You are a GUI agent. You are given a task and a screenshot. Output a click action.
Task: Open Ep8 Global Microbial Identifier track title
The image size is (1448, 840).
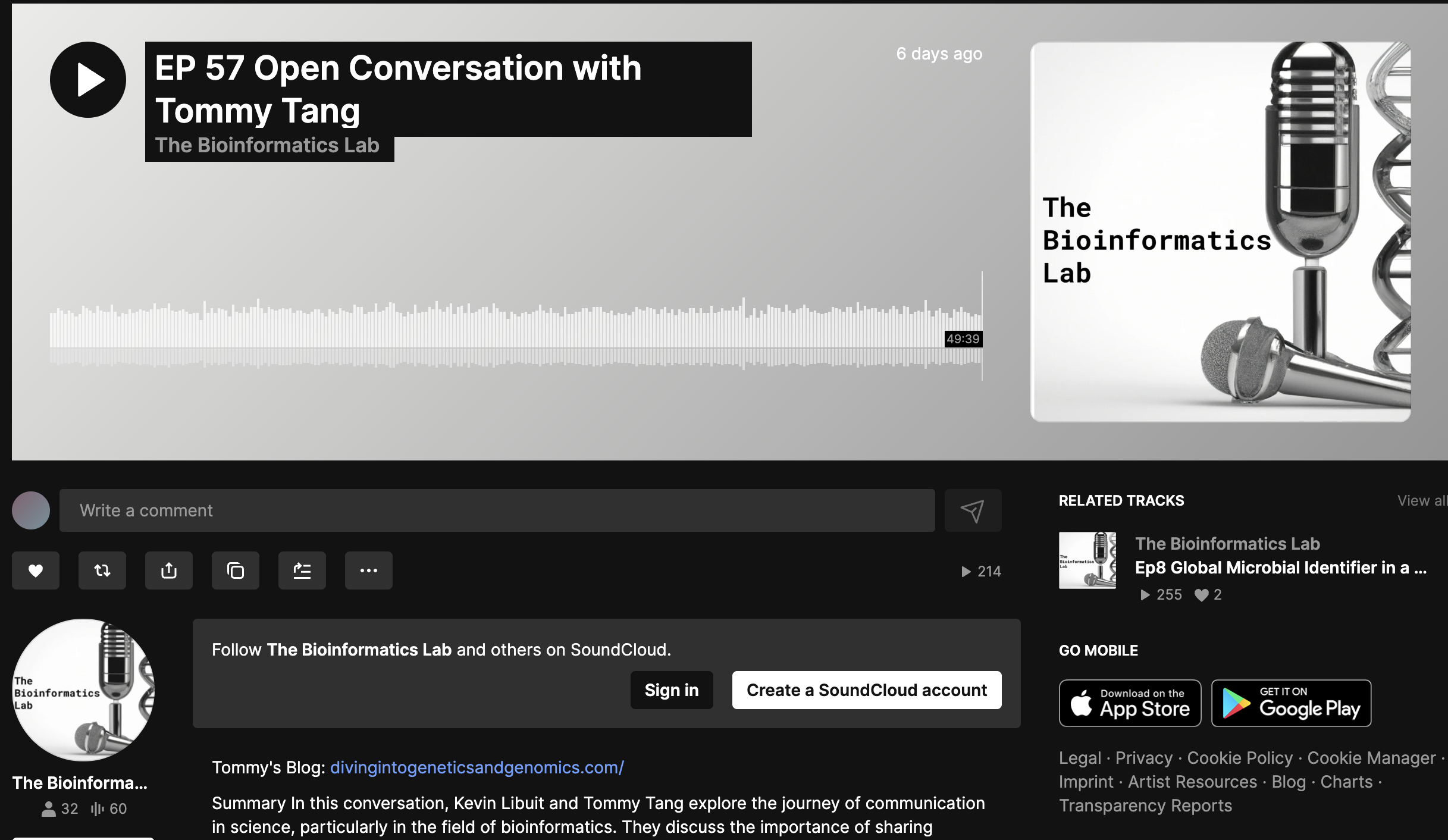(x=1281, y=568)
